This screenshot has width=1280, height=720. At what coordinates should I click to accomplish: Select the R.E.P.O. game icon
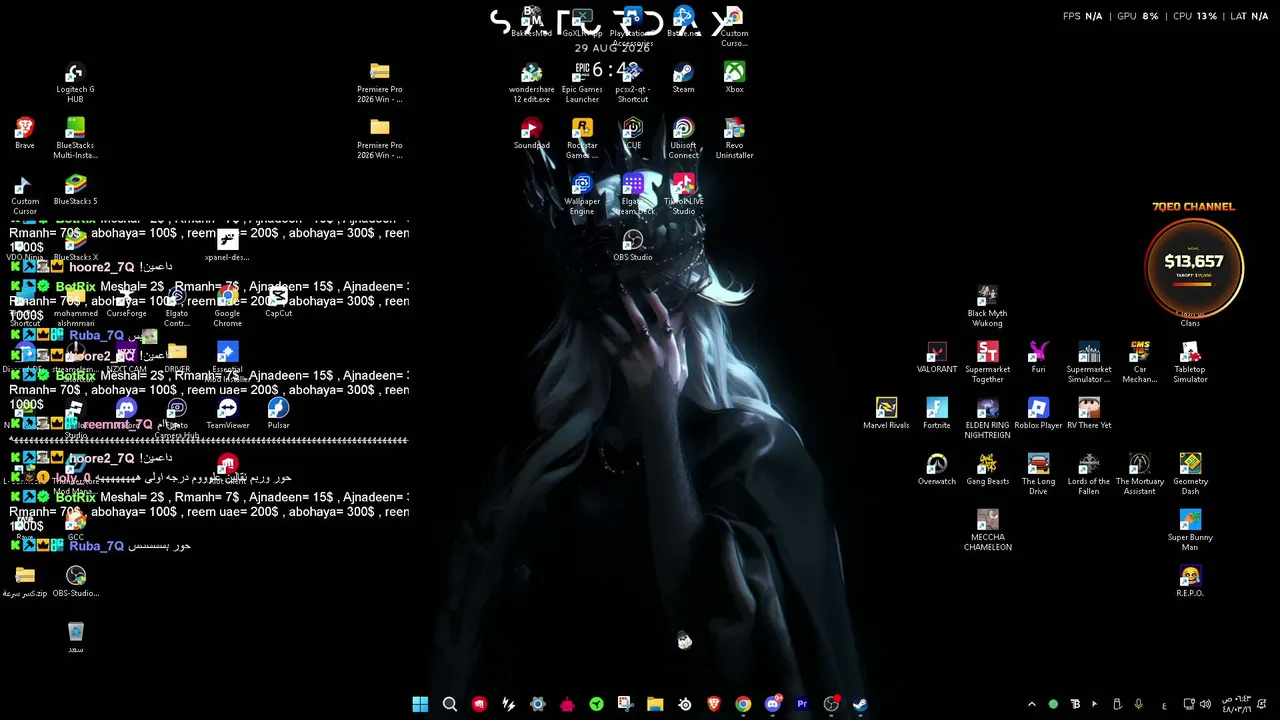point(1190,582)
